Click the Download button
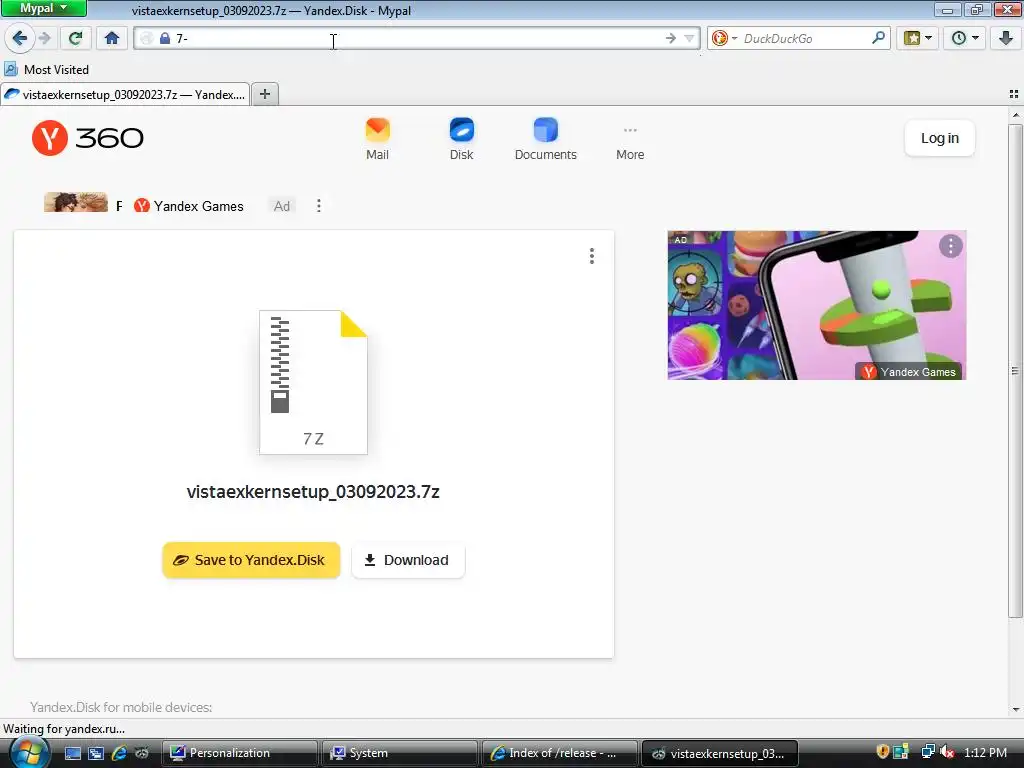 408,560
